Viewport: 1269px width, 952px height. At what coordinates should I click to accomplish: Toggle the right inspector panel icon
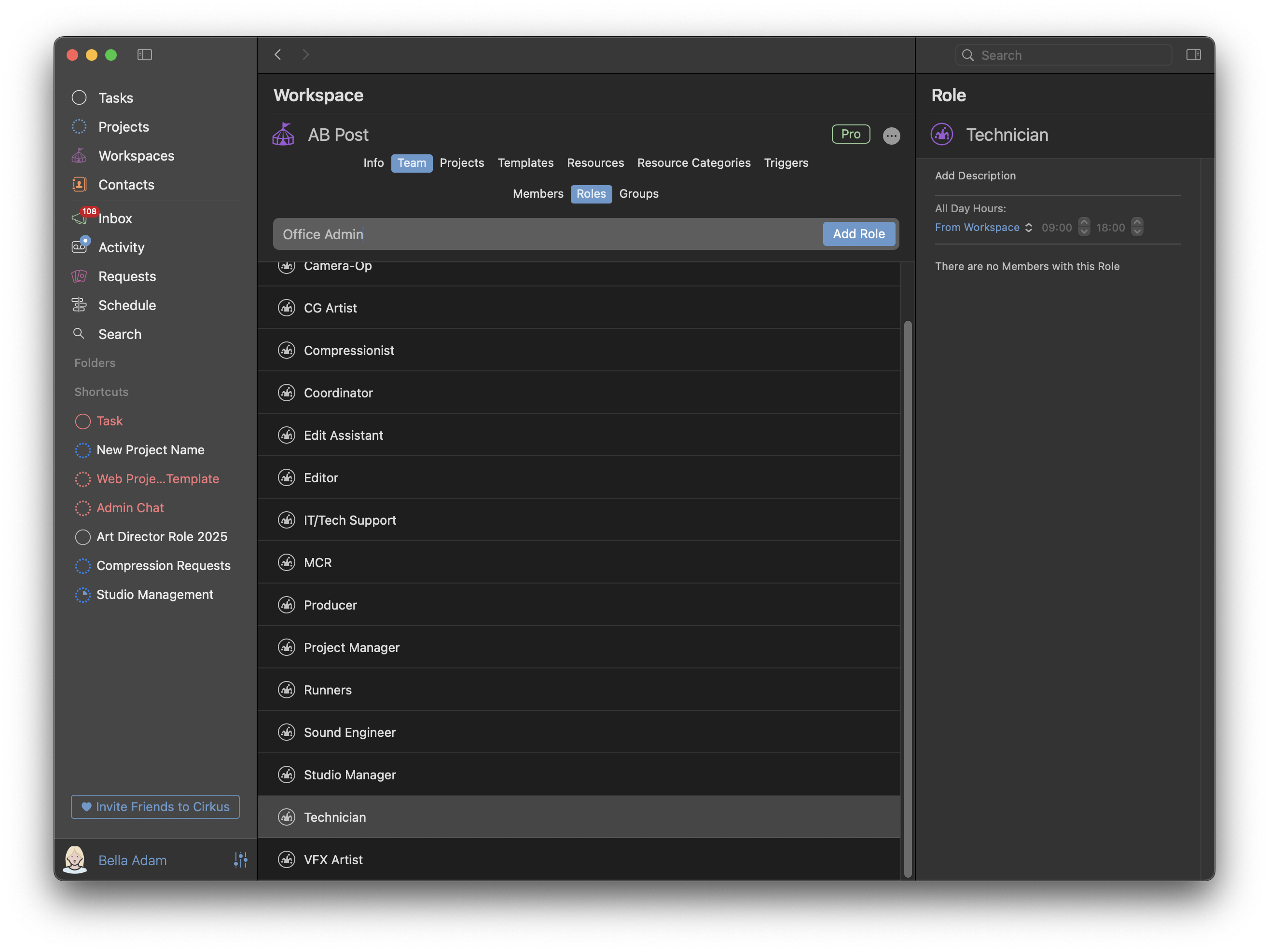click(1193, 54)
